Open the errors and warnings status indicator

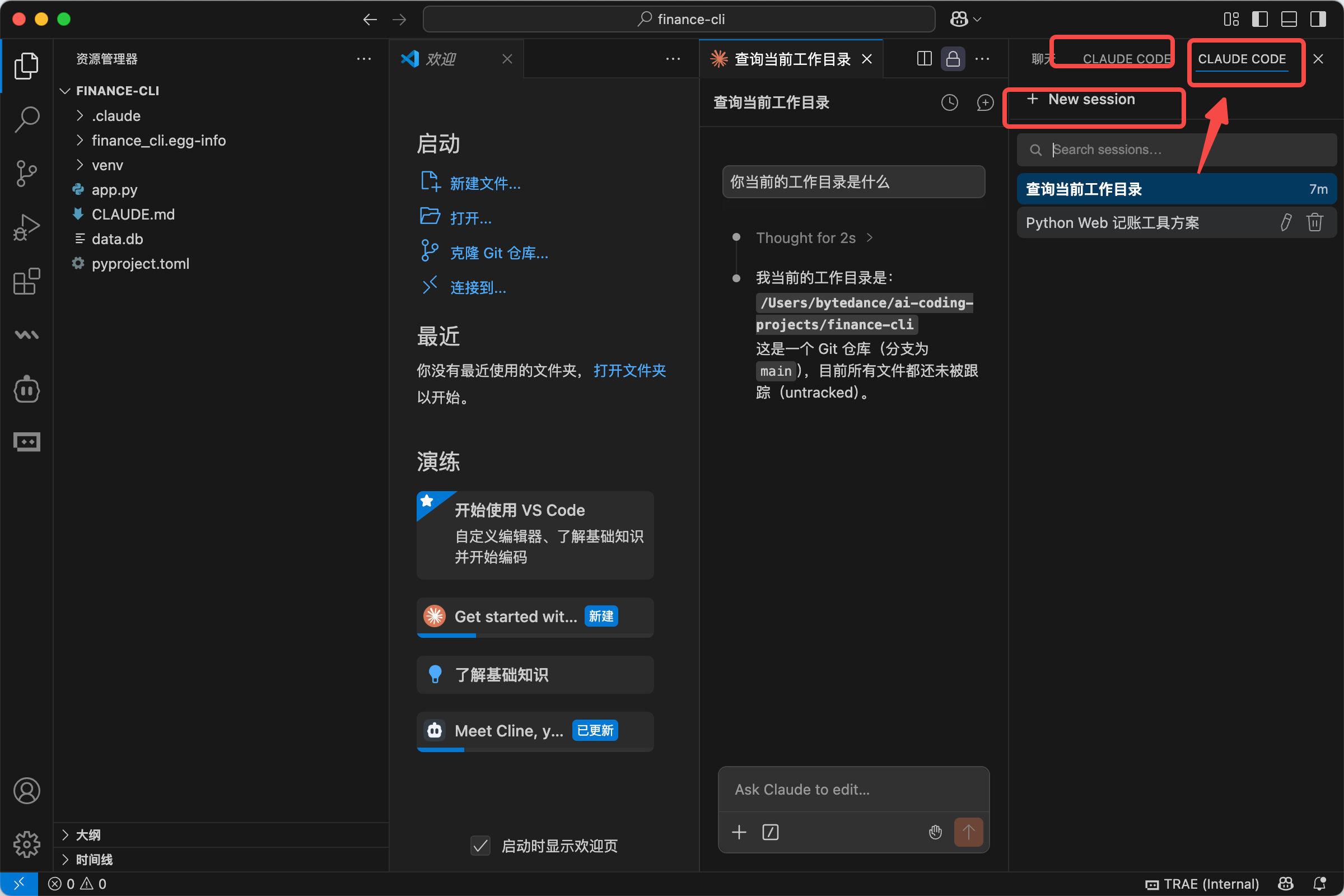click(x=77, y=884)
